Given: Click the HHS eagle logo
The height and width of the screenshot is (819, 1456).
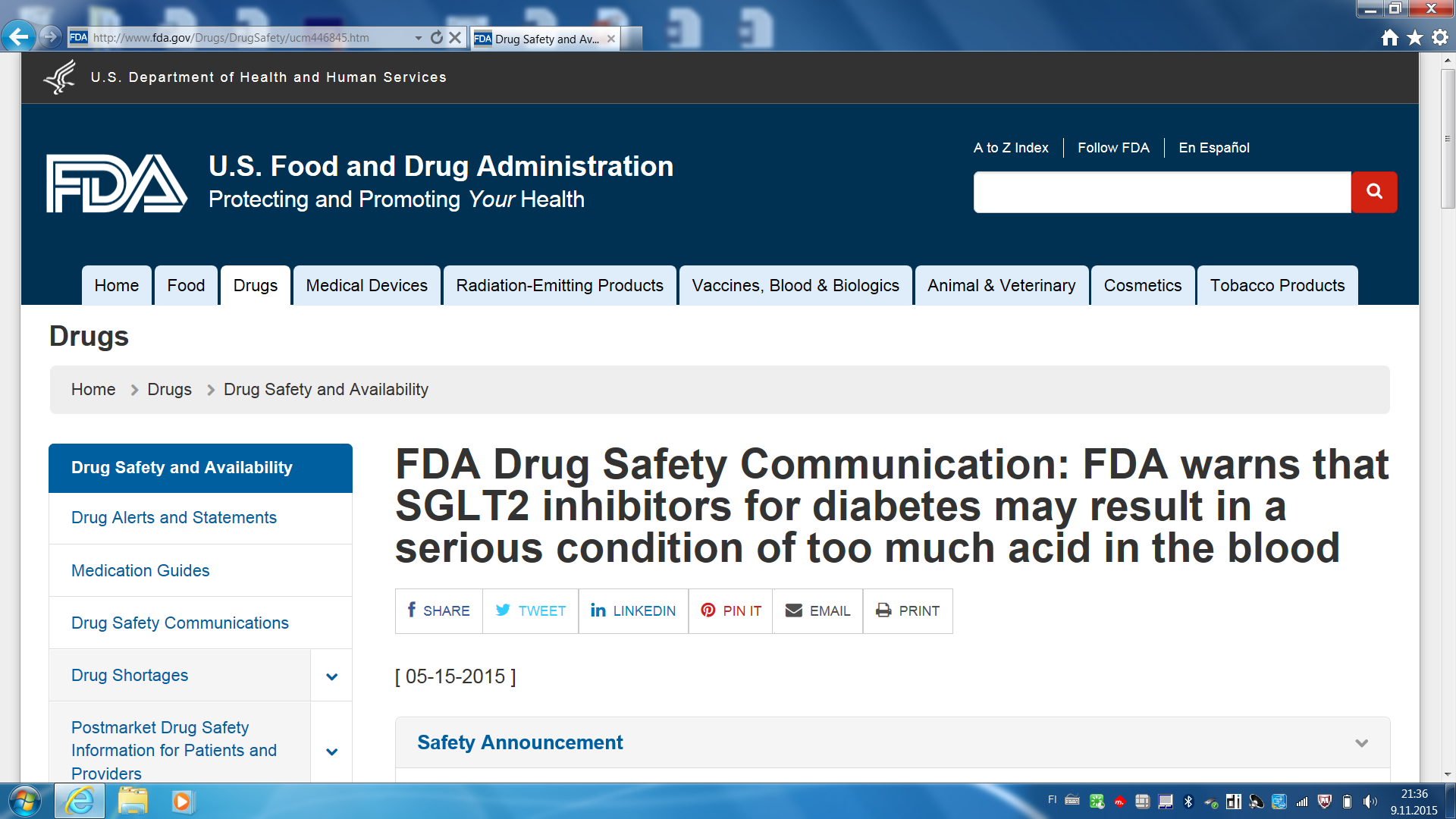Looking at the screenshot, I should pos(60,77).
